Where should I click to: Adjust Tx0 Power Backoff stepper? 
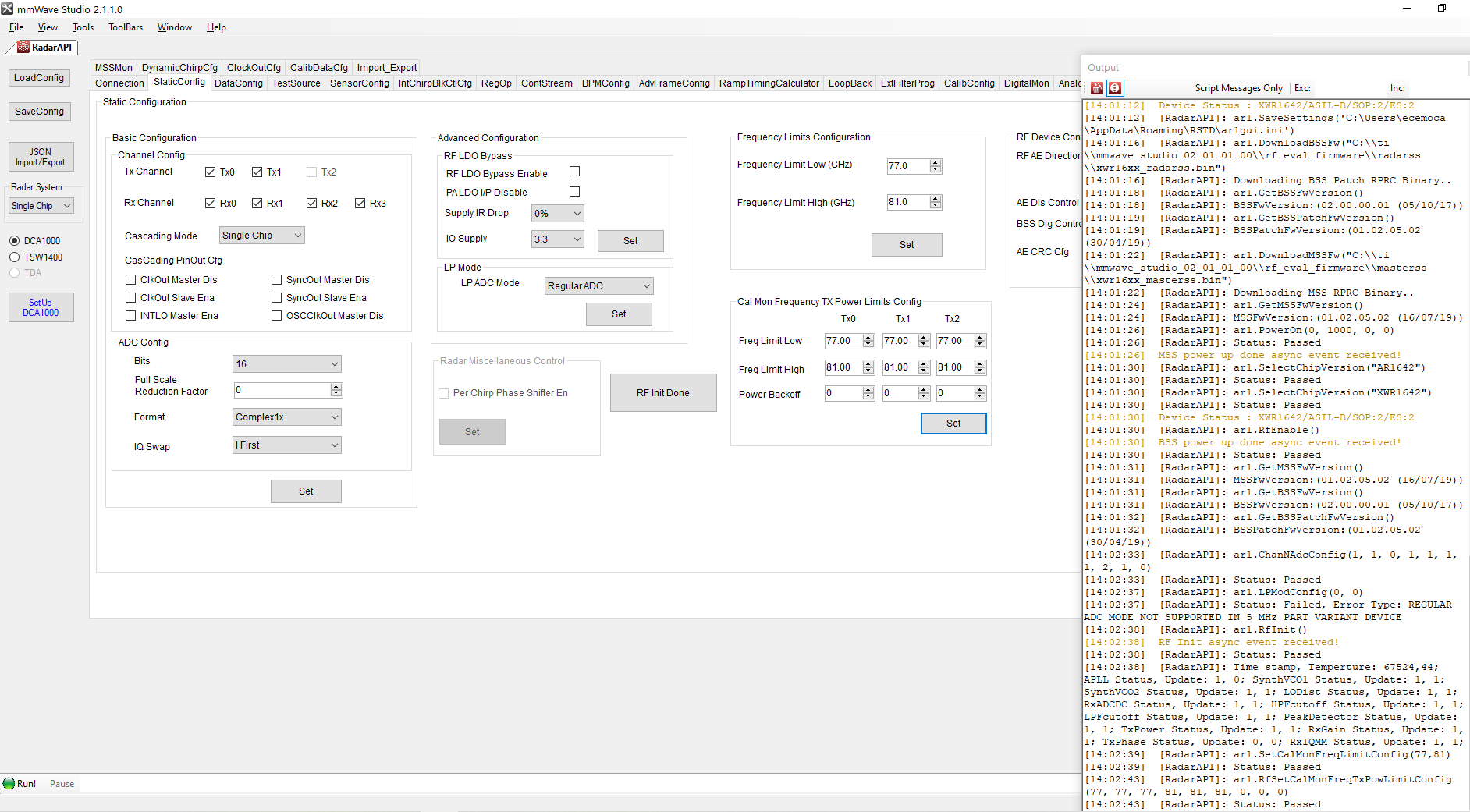pyautogui.click(x=868, y=393)
